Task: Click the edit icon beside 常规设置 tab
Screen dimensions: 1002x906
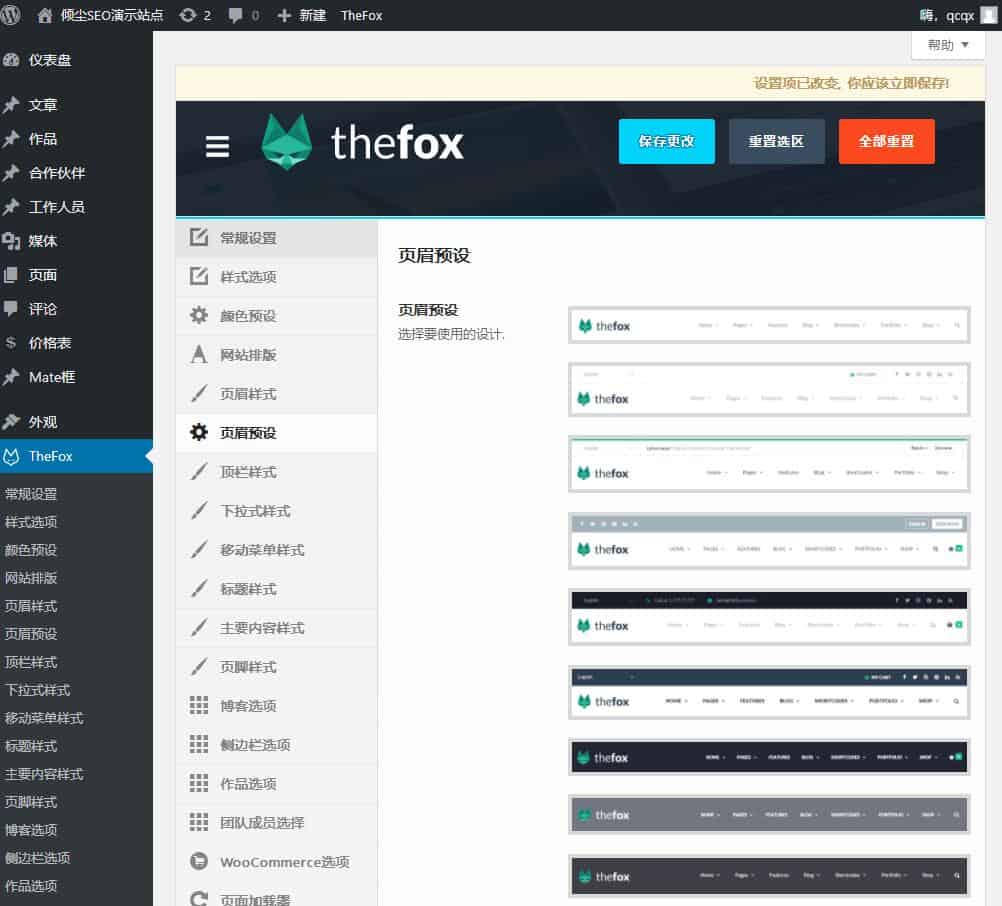Action: pos(199,237)
